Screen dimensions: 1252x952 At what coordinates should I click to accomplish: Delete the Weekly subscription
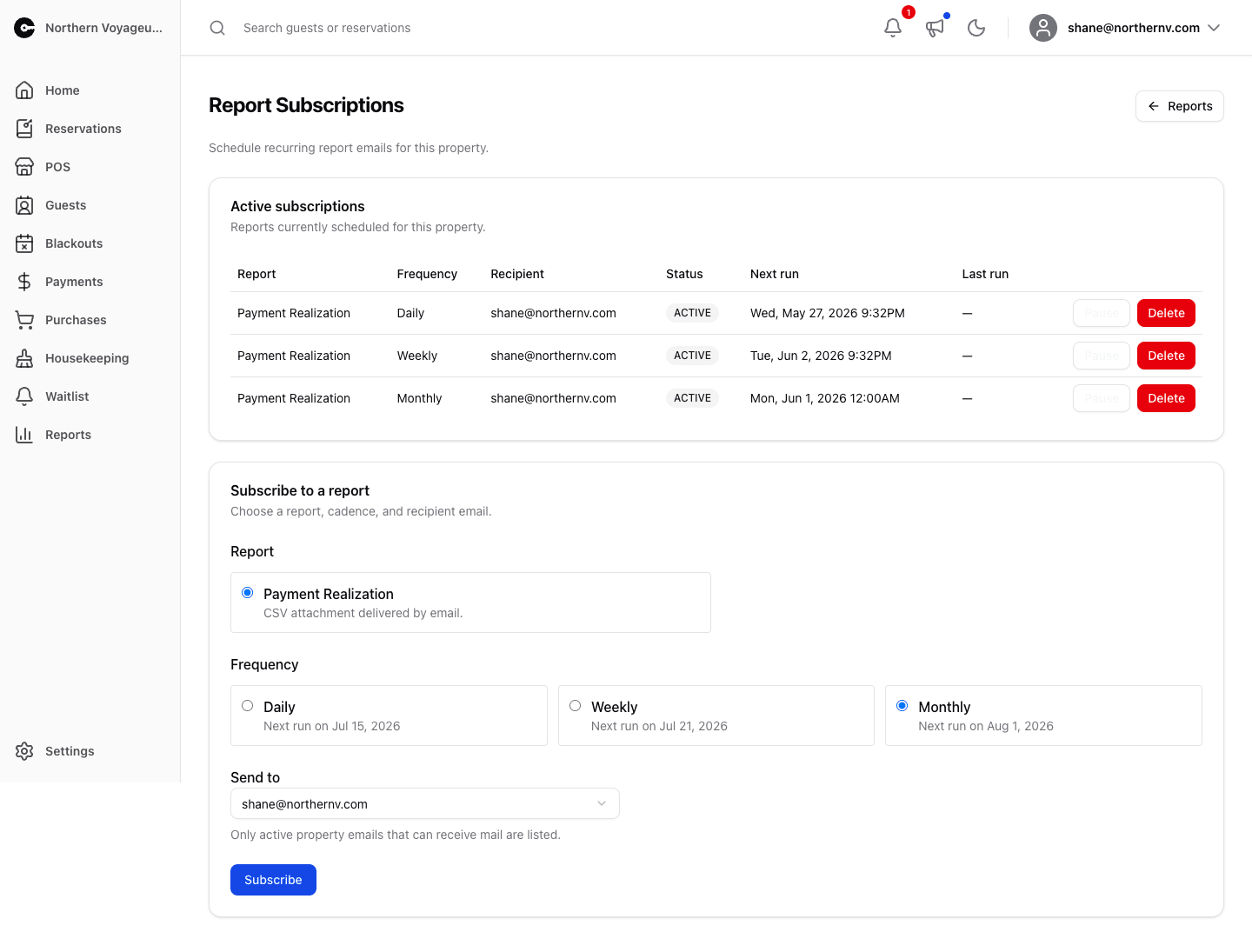[1166, 356]
